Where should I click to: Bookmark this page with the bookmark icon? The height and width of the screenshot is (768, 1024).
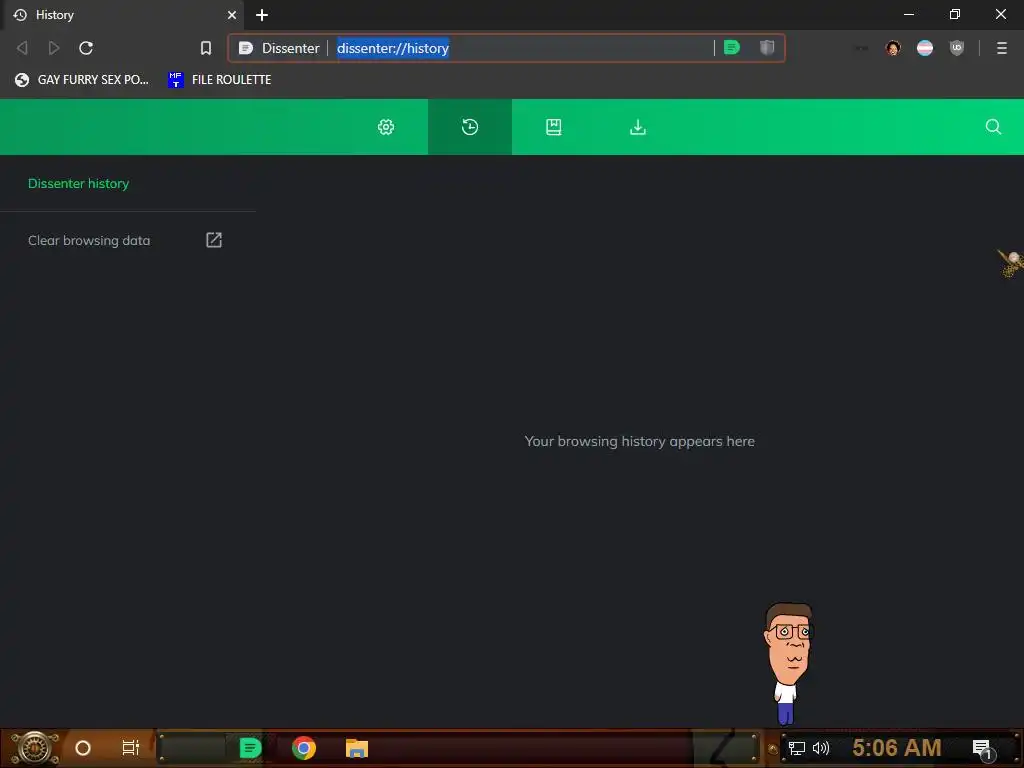tap(206, 48)
